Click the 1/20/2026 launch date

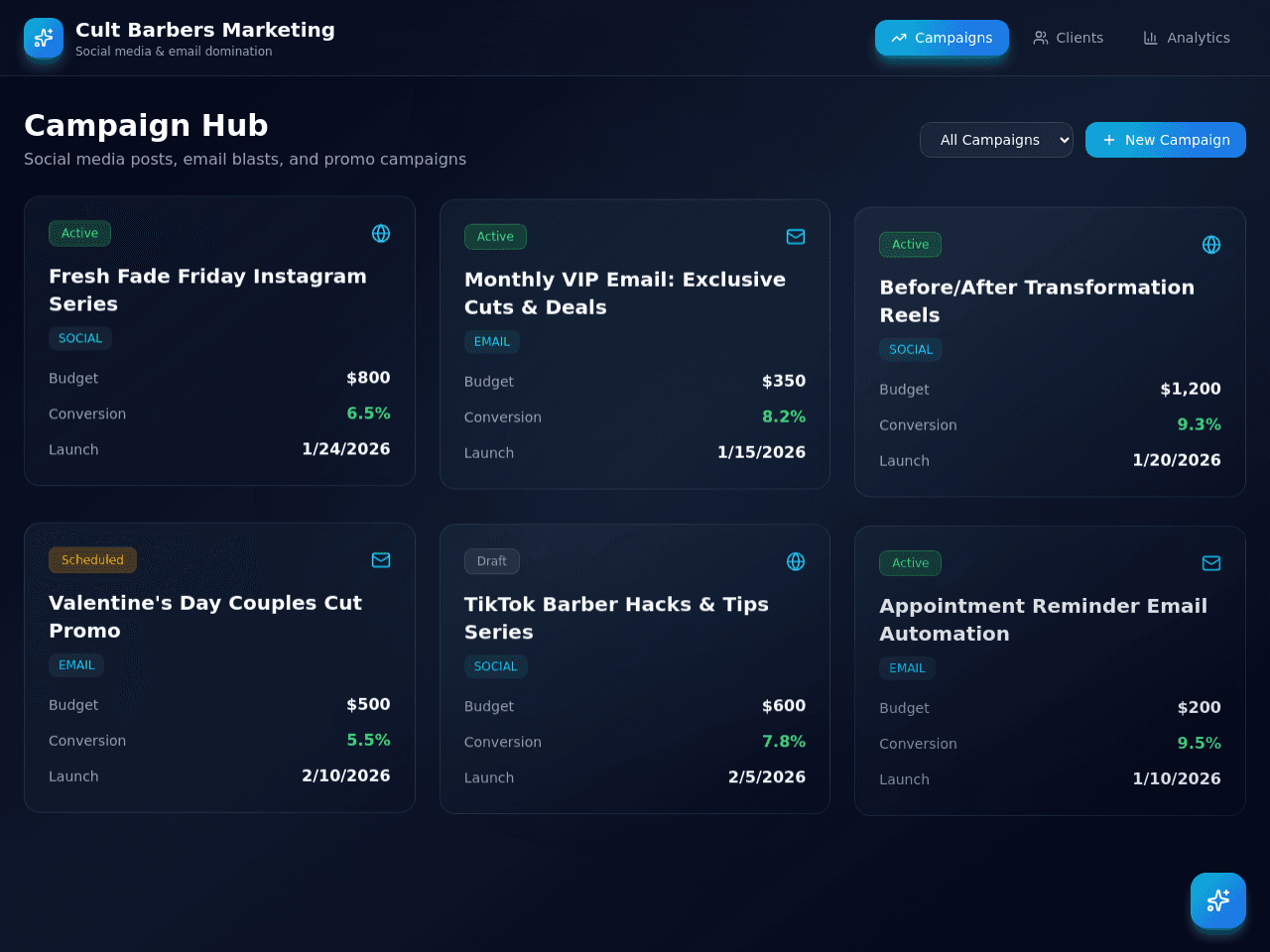click(x=1177, y=460)
